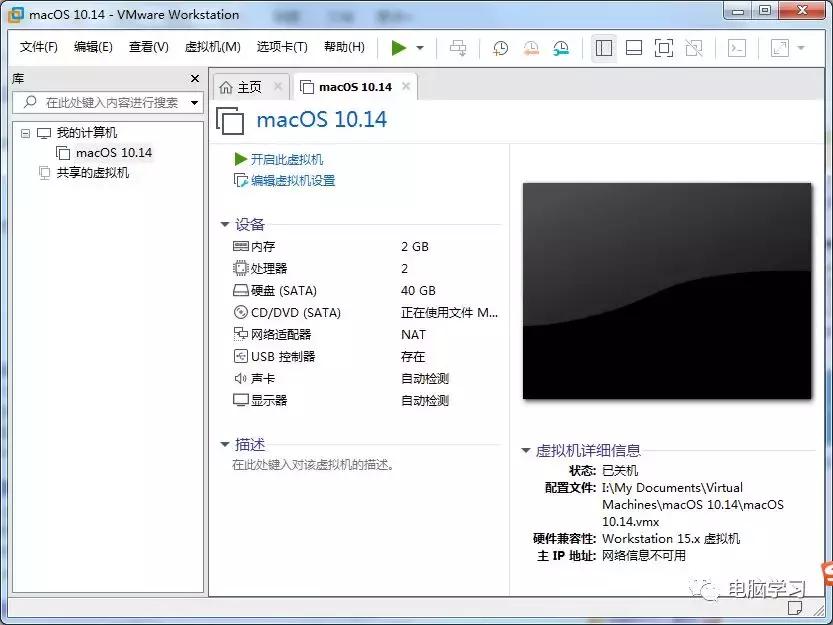Click the take snapshot clock icon
This screenshot has width=833, height=625.
coord(500,48)
